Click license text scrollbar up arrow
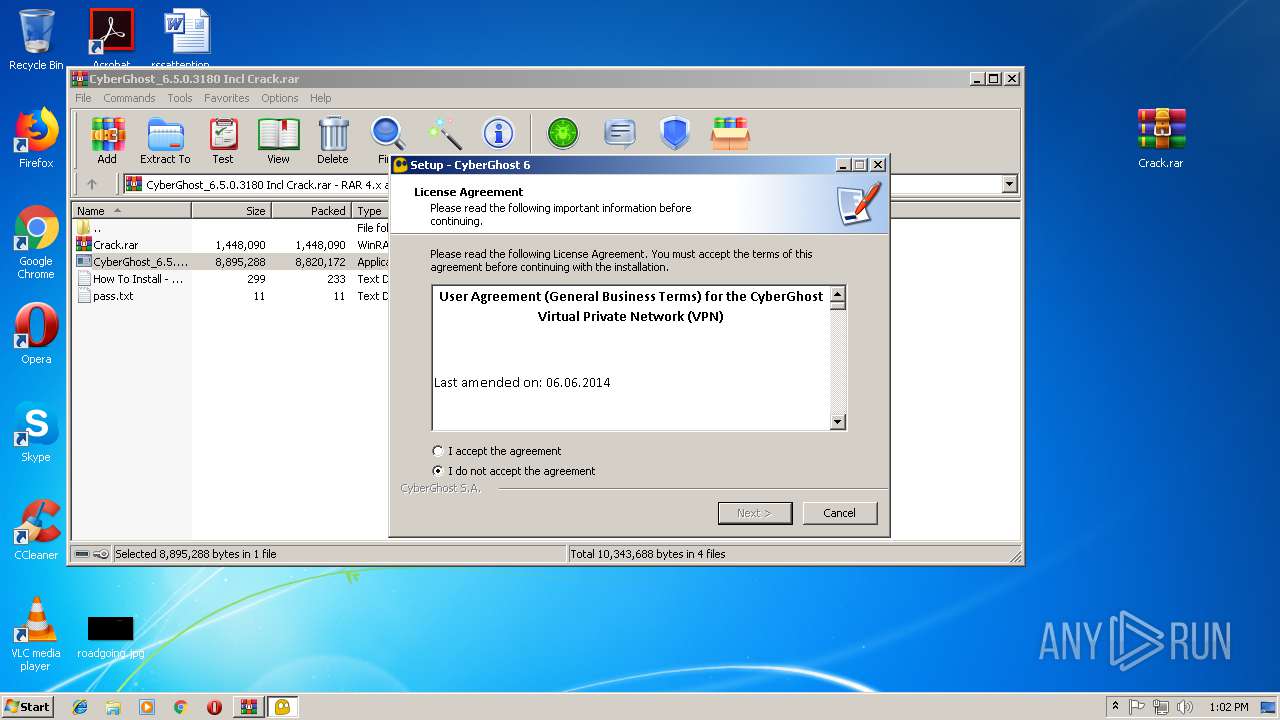 (x=838, y=294)
